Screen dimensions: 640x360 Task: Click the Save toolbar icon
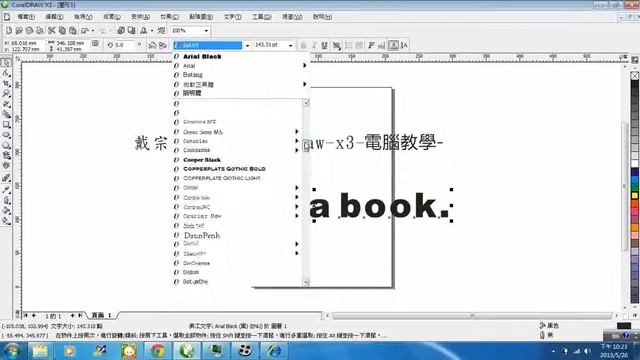pos(29,31)
